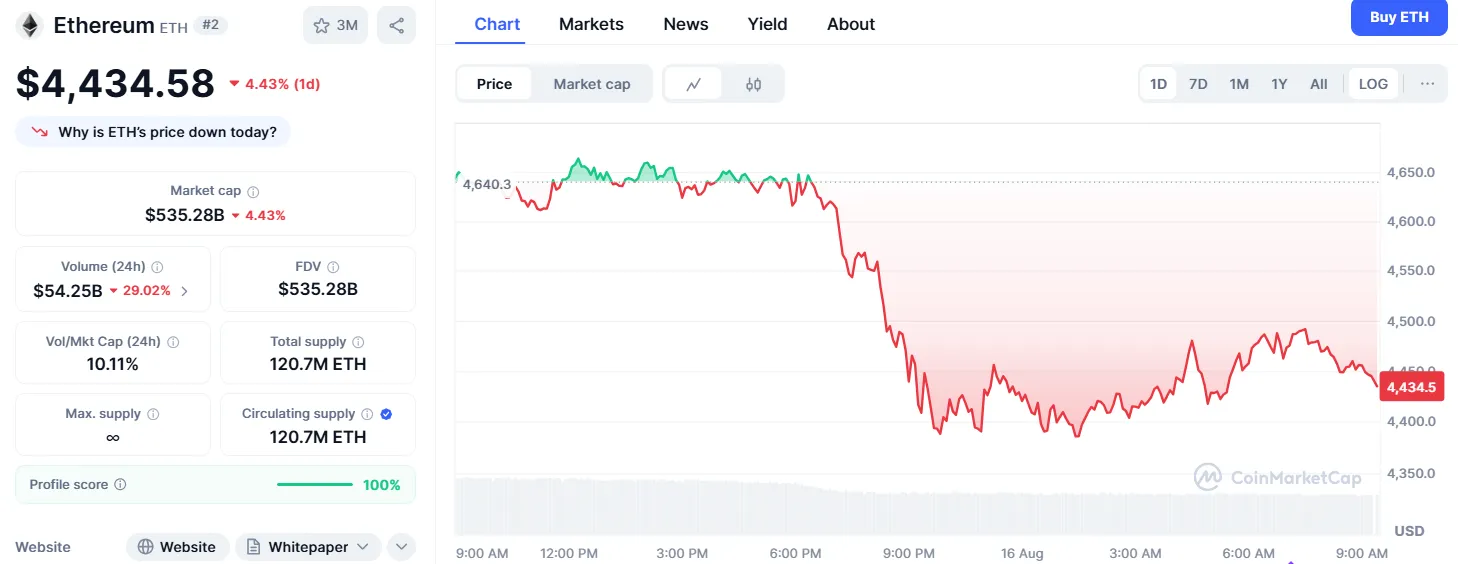This screenshot has width=1458, height=564.
Task: Select the 7D time range
Action: pyautogui.click(x=1197, y=84)
